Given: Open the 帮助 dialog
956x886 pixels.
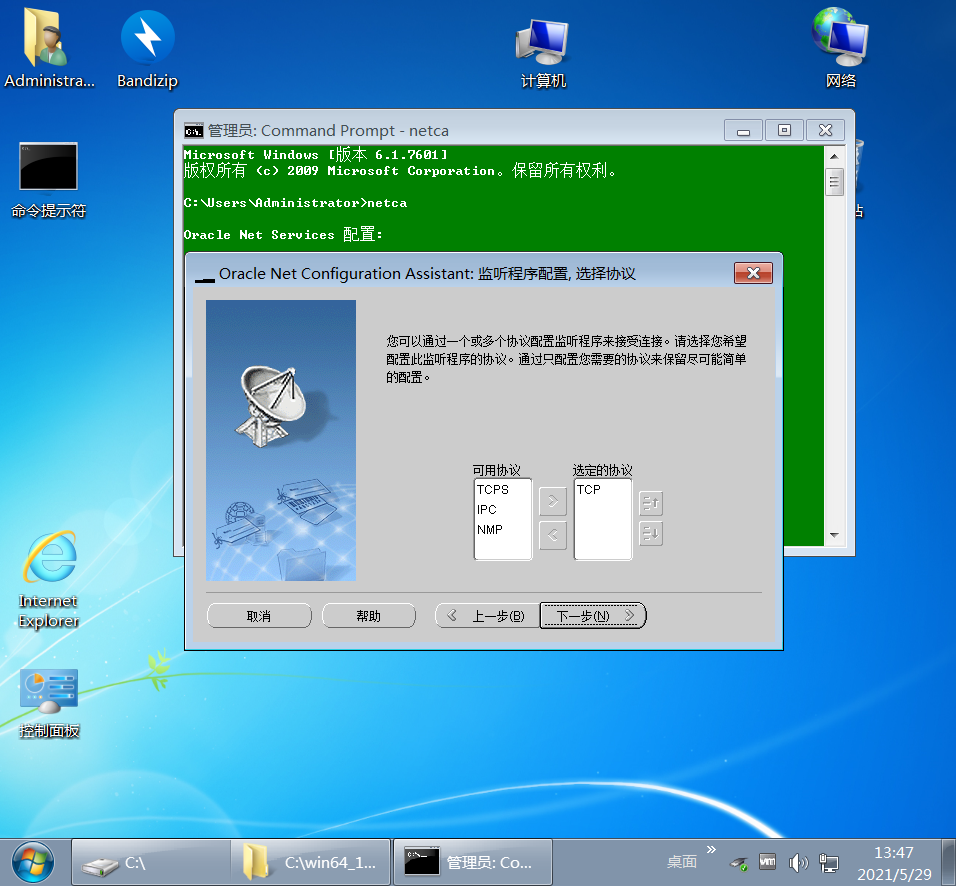Looking at the screenshot, I should (x=368, y=615).
